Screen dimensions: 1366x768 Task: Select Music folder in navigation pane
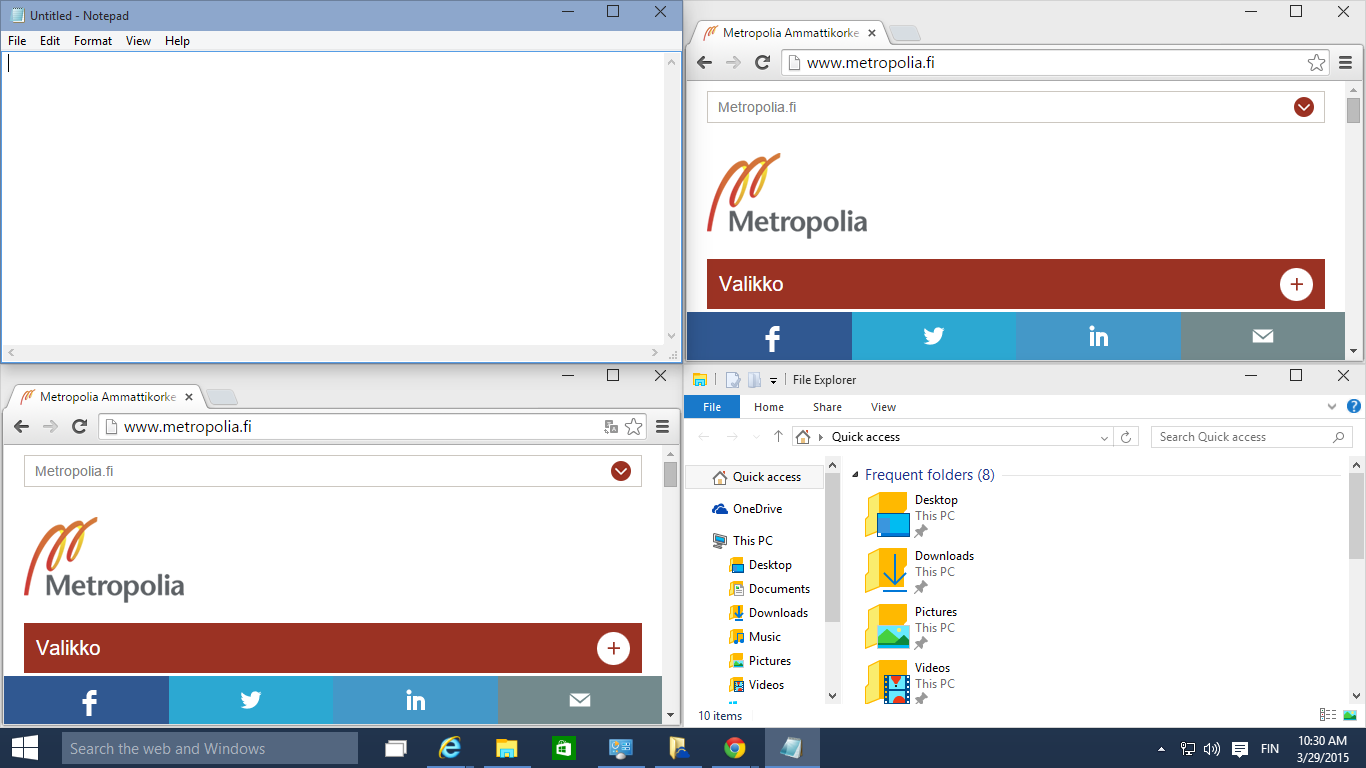pos(756,637)
